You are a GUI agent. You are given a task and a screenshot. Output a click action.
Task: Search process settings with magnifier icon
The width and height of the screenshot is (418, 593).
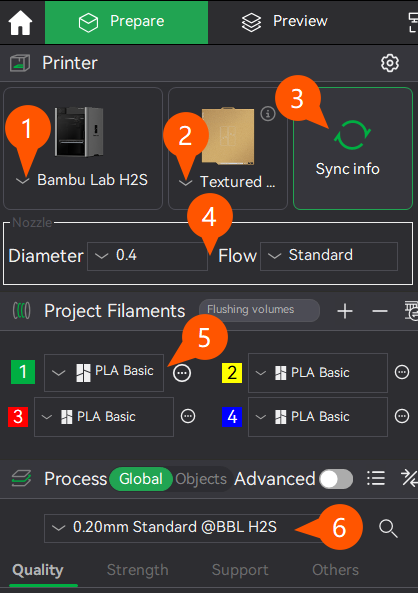click(x=388, y=528)
